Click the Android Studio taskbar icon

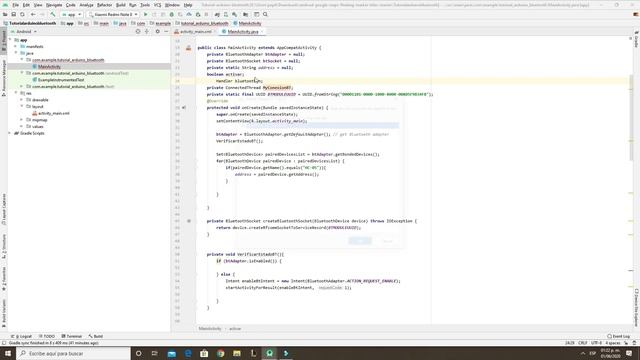pyautogui.click(x=269, y=353)
